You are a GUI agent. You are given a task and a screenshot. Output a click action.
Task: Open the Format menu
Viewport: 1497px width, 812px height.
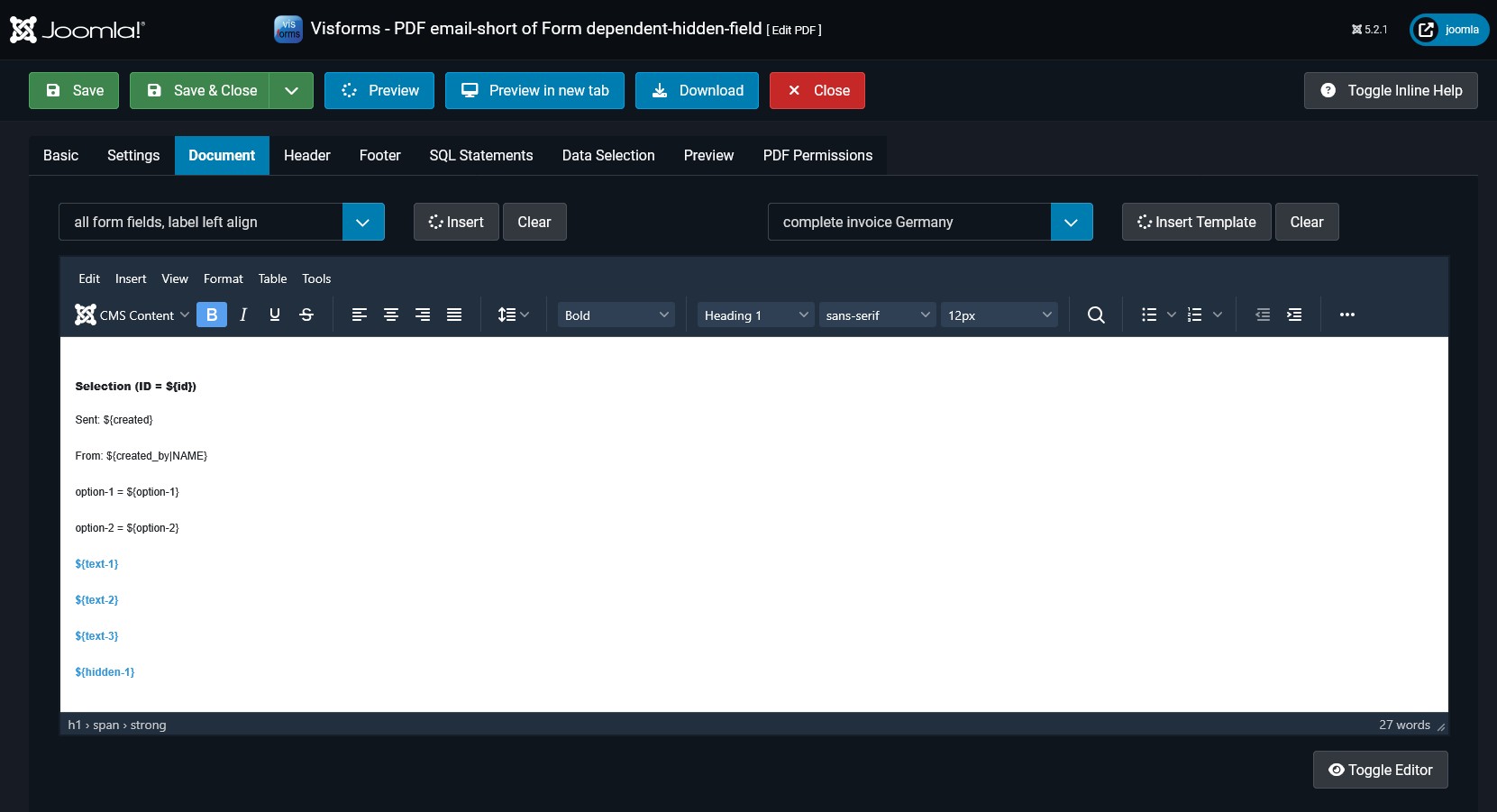tap(223, 278)
